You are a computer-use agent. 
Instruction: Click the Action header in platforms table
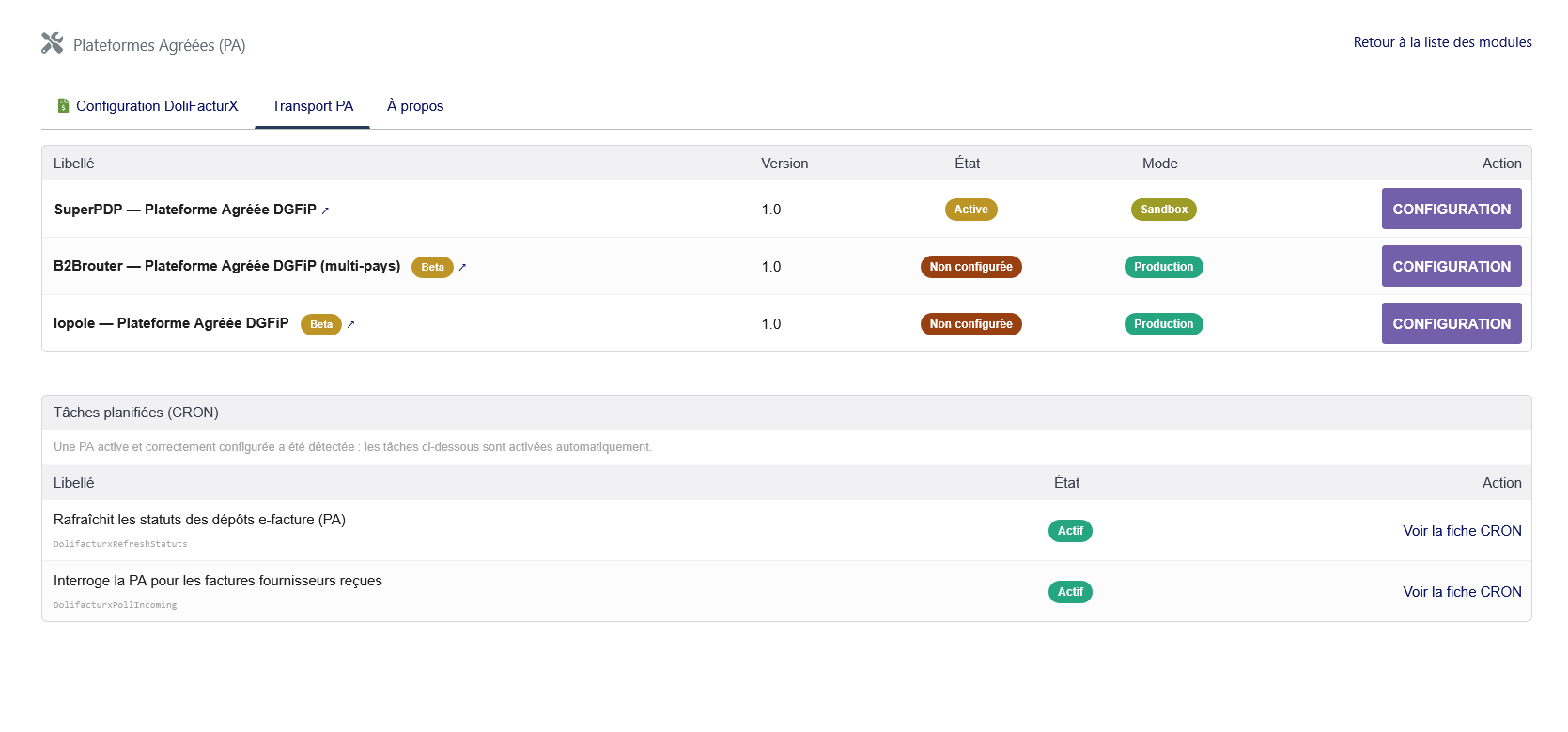[x=1501, y=164]
